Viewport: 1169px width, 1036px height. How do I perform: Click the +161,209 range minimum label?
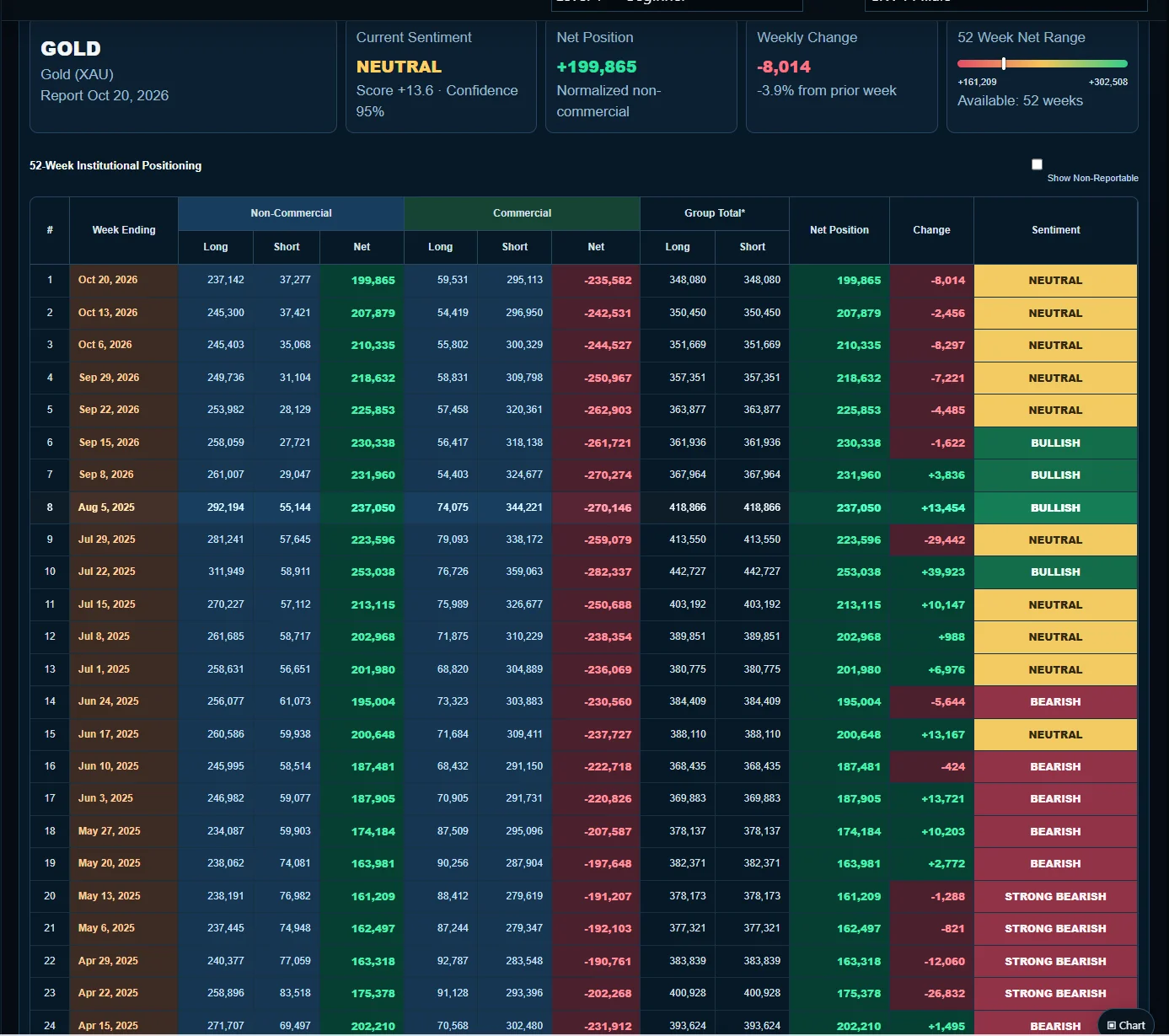pyautogui.click(x=977, y=82)
